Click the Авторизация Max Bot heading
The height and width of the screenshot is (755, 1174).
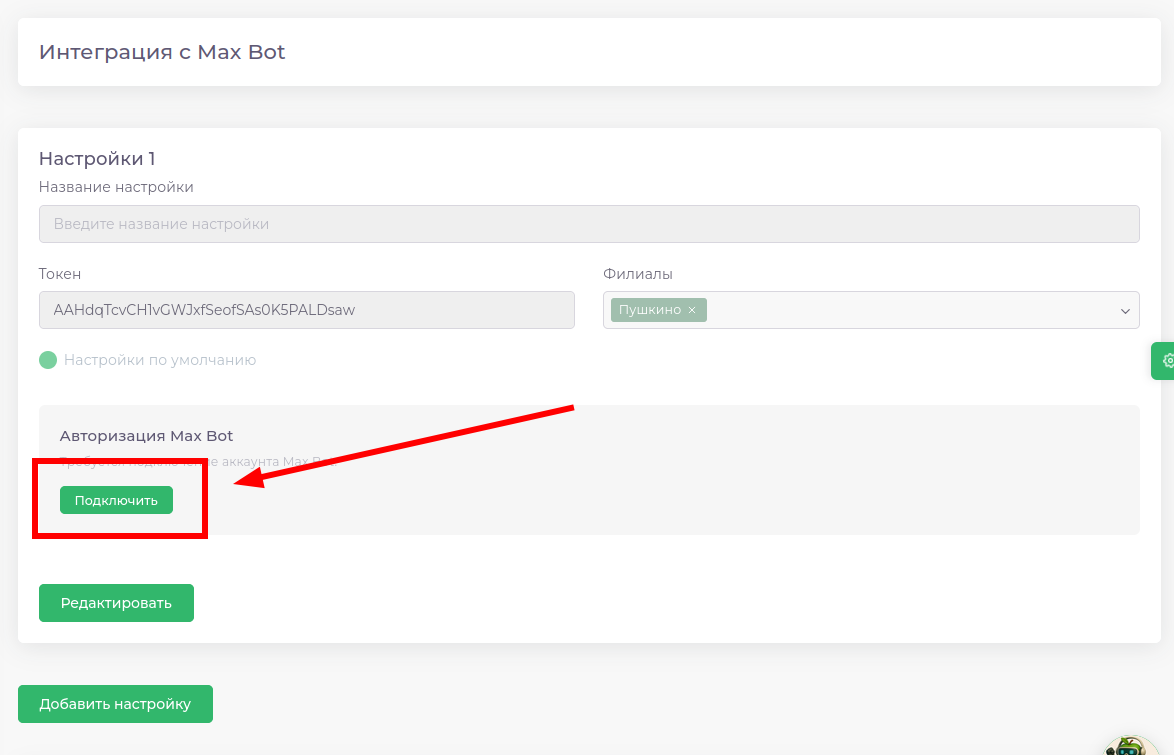coord(146,436)
